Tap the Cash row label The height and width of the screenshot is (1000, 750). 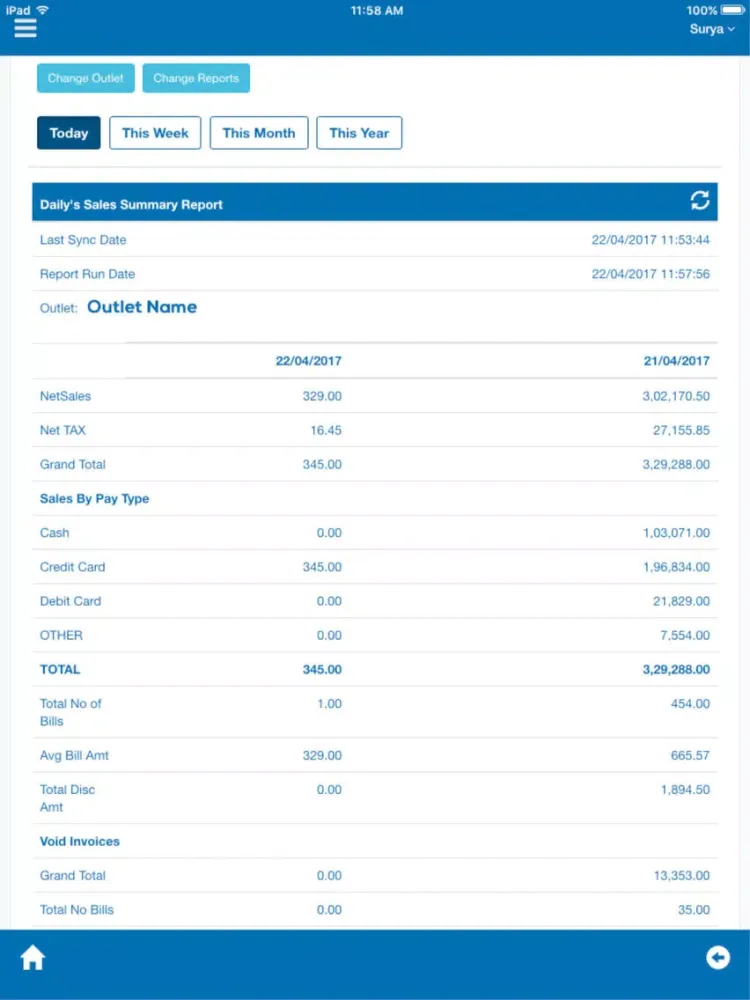coord(54,533)
